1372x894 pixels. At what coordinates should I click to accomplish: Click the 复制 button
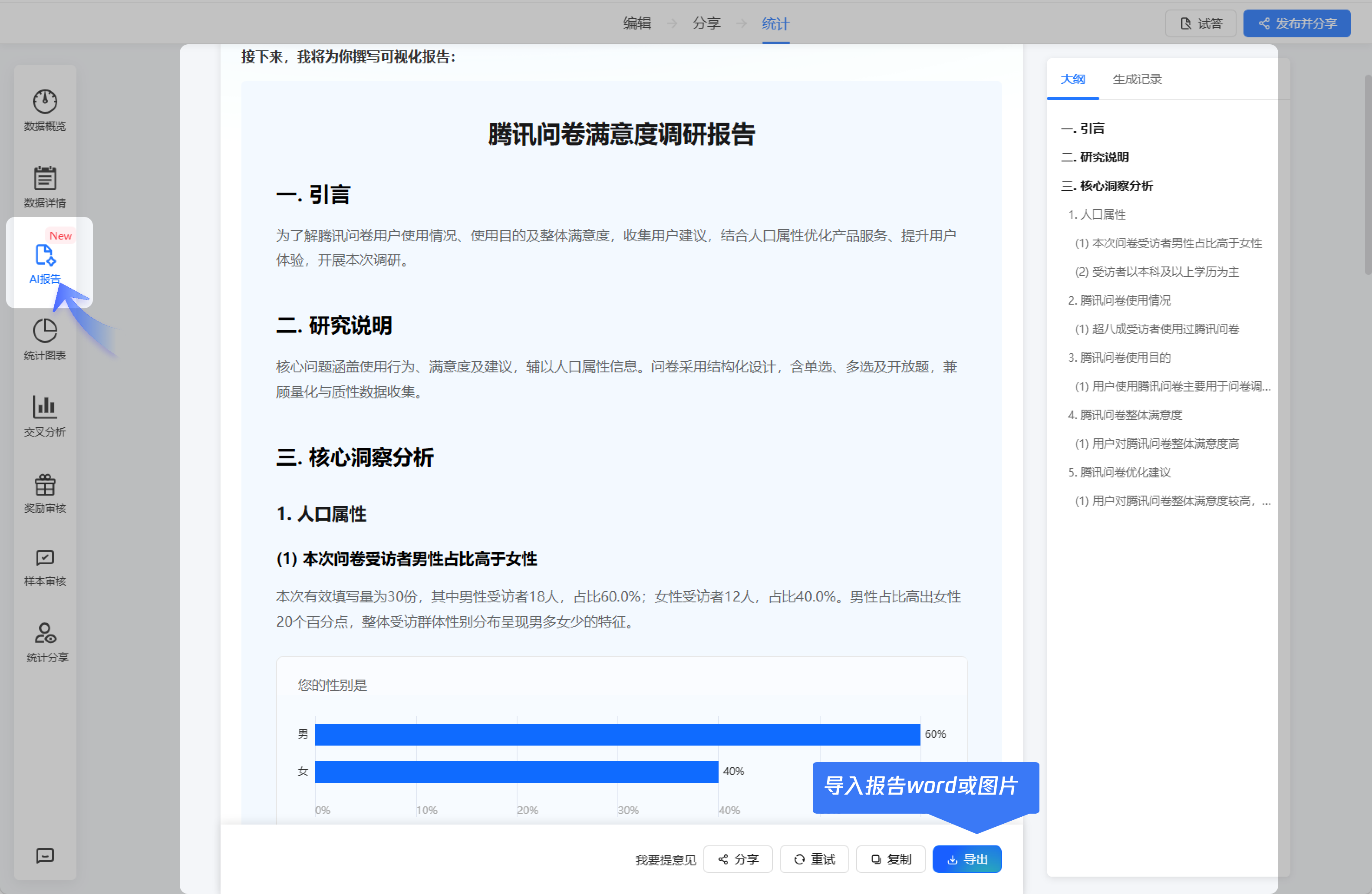890,859
